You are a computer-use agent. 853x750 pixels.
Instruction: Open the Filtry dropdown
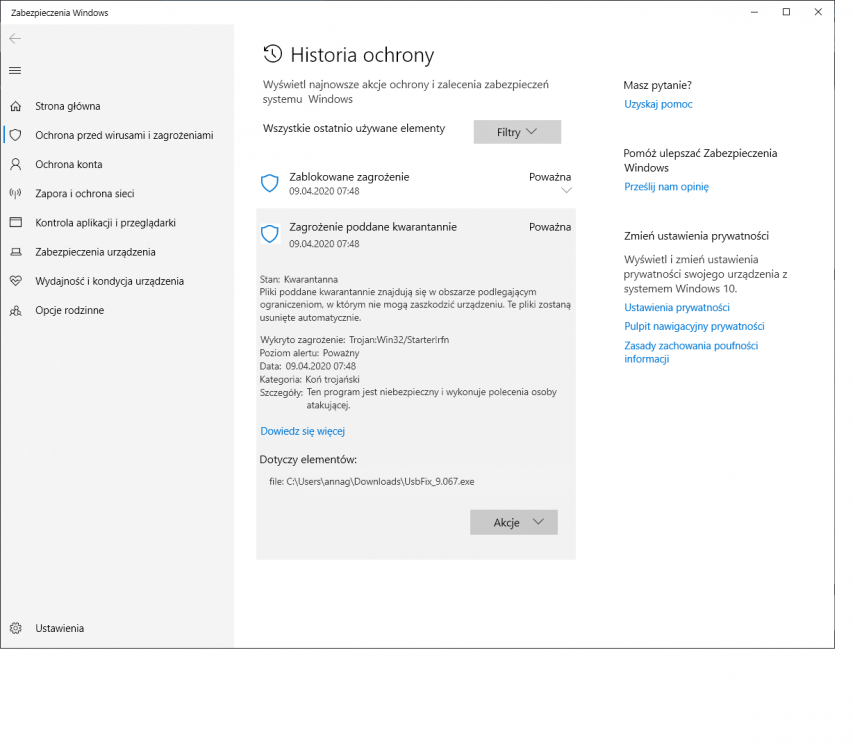(x=517, y=132)
